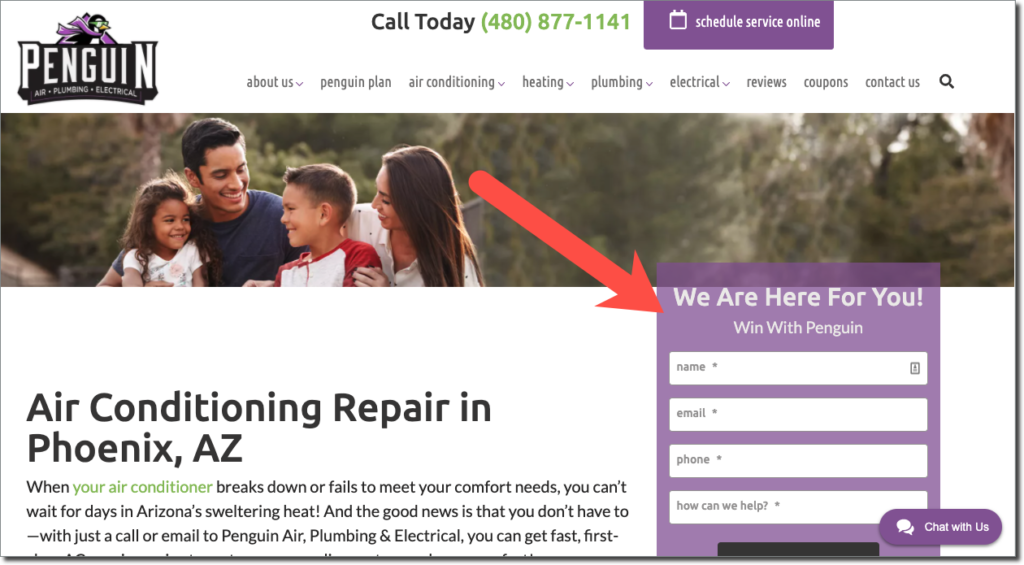1024x565 pixels.
Task: Open the heating dropdown menu
Action: tap(547, 82)
